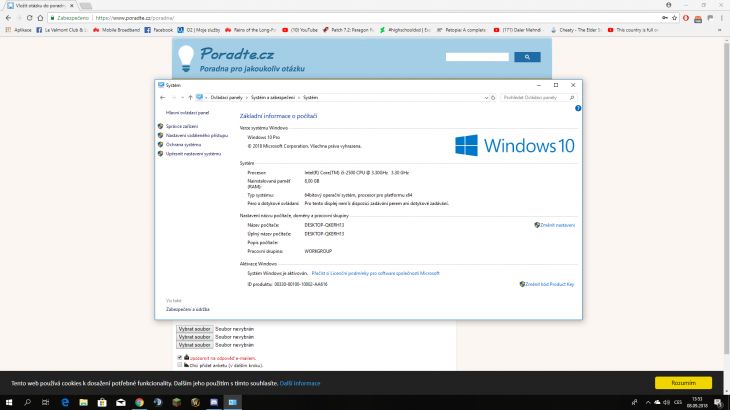This screenshot has height=410, width=730.
Task: Open the Chrome home page button
Action: point(40,18)
